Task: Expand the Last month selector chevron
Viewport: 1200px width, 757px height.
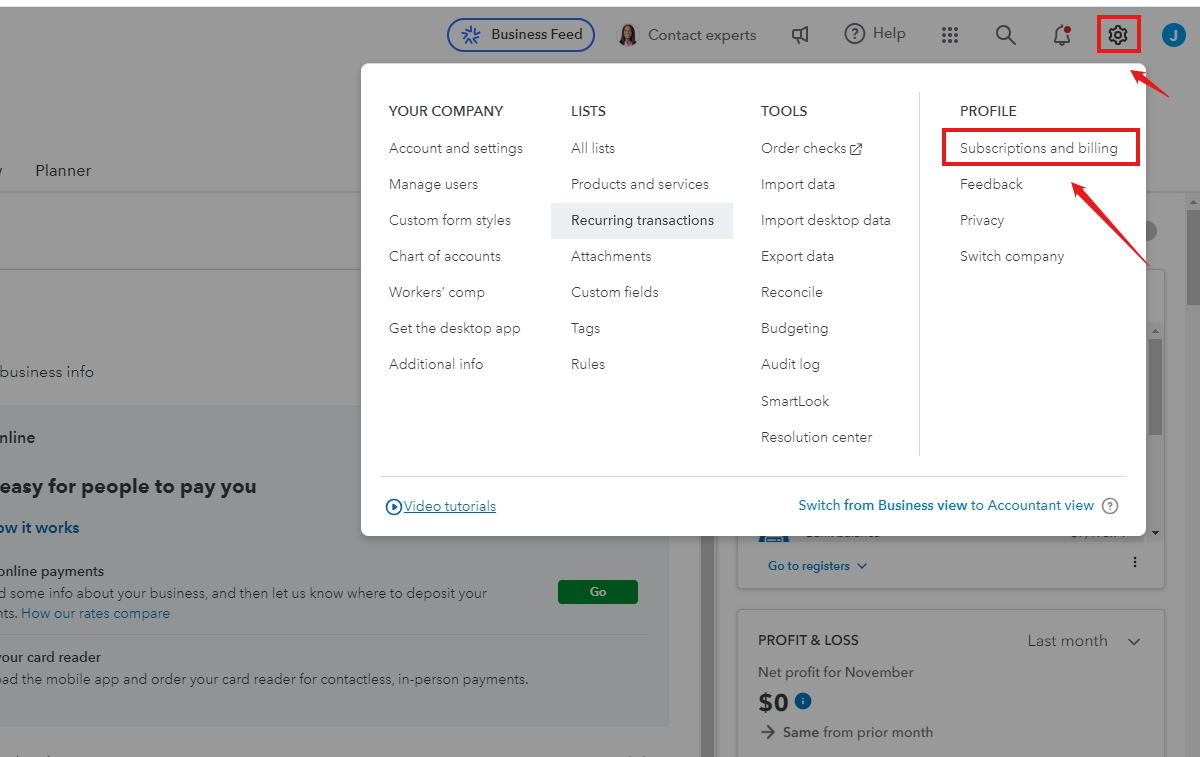Action: point(1133,641)
